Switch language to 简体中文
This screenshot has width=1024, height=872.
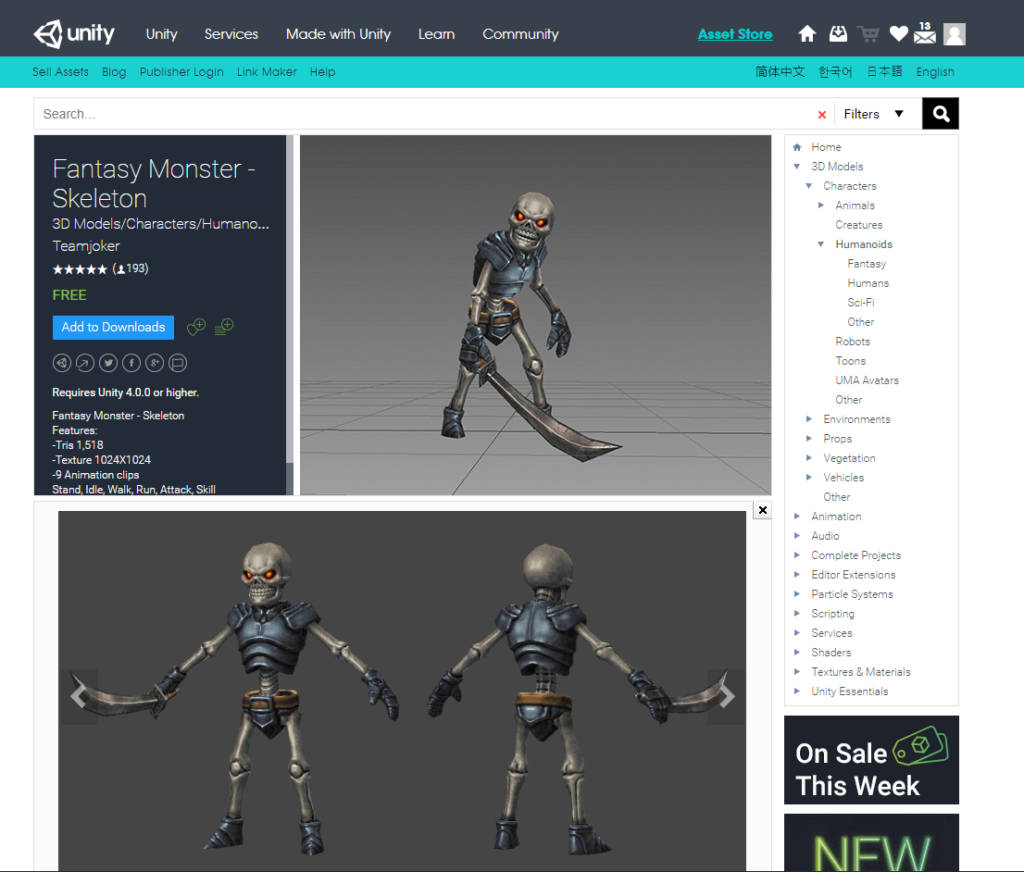pyautogui.click(x=780, y=72)
